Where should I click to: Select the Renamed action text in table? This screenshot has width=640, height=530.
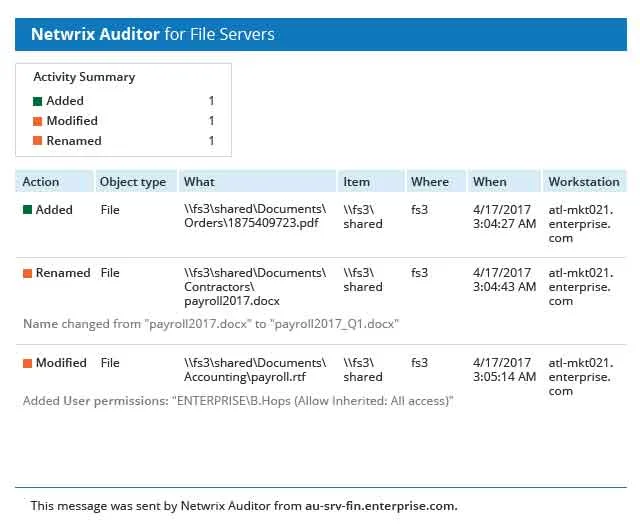tap(63, 273)
